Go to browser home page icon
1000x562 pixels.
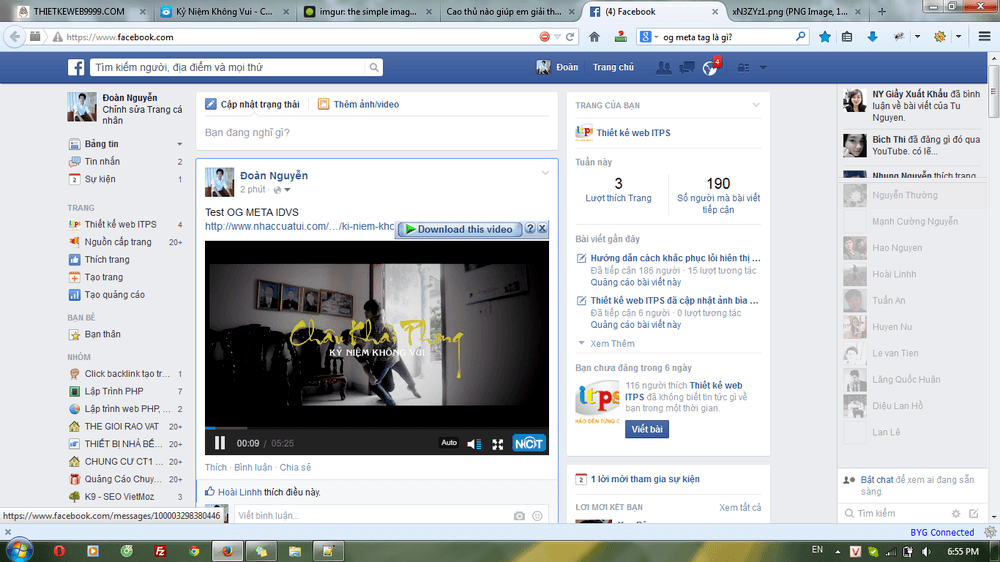(x=594, y=37)
